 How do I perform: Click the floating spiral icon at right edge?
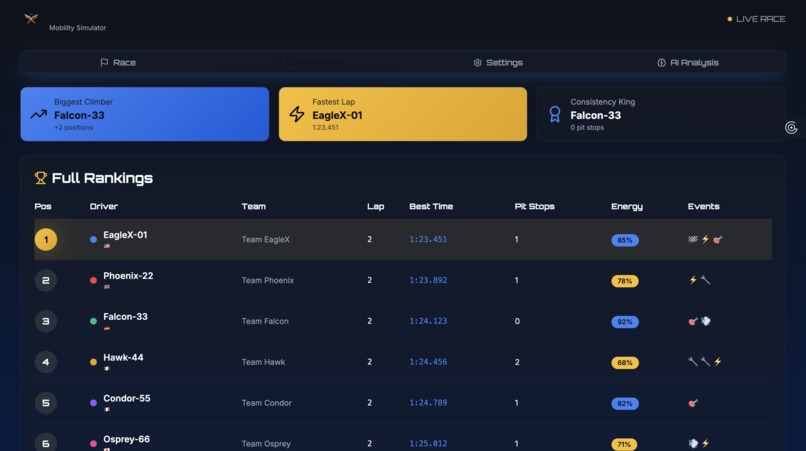point(791,128)
